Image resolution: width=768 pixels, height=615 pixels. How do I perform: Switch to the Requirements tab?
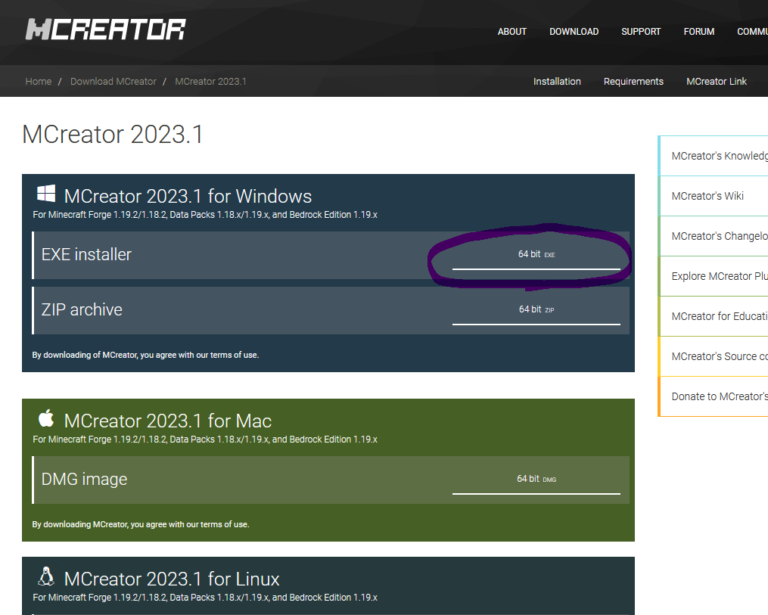click(x=633, y=82)
